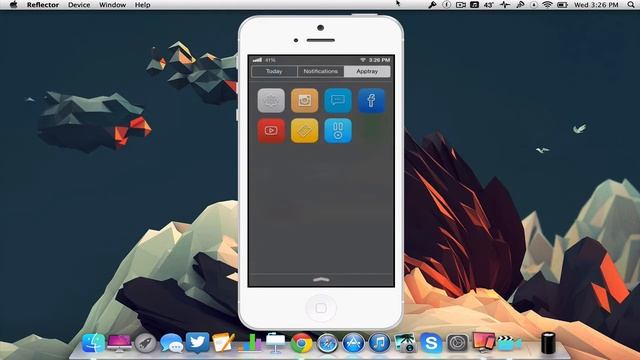Click the 43° temperature menu item

pyautogui.click(x=489, y=5)
